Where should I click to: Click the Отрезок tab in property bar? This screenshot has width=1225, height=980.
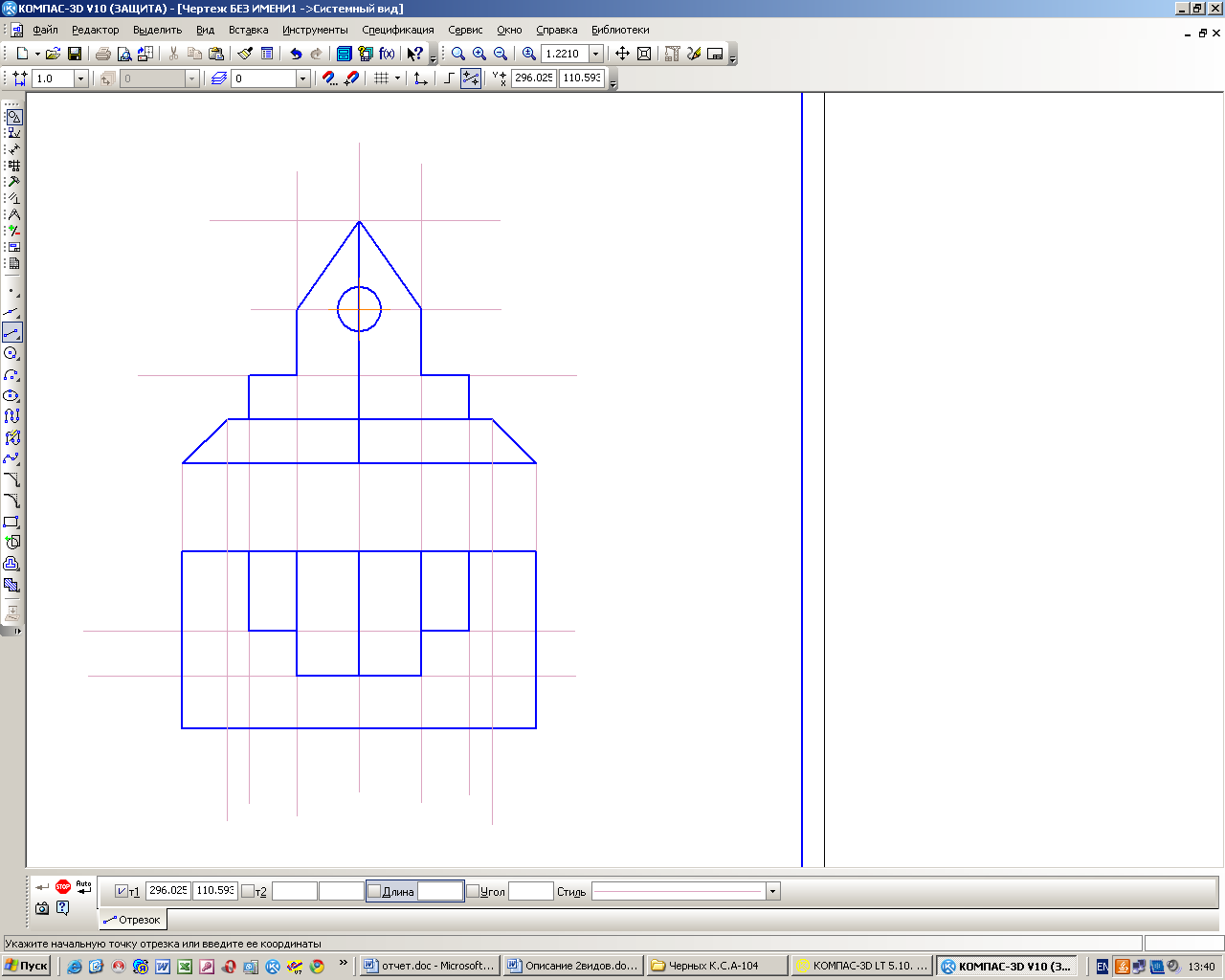coord(132,920)
